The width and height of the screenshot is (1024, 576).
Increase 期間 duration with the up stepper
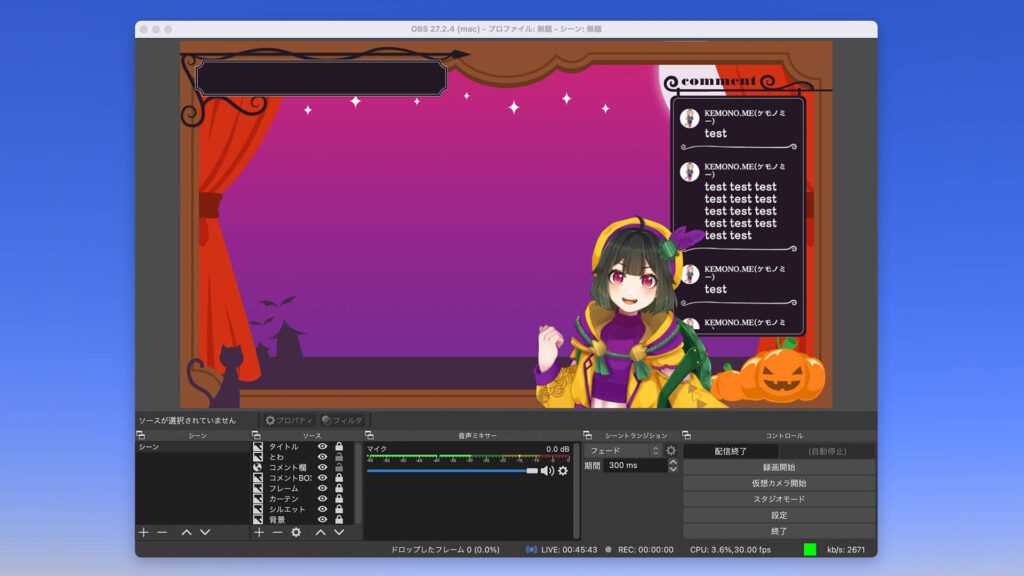[673, 461]
